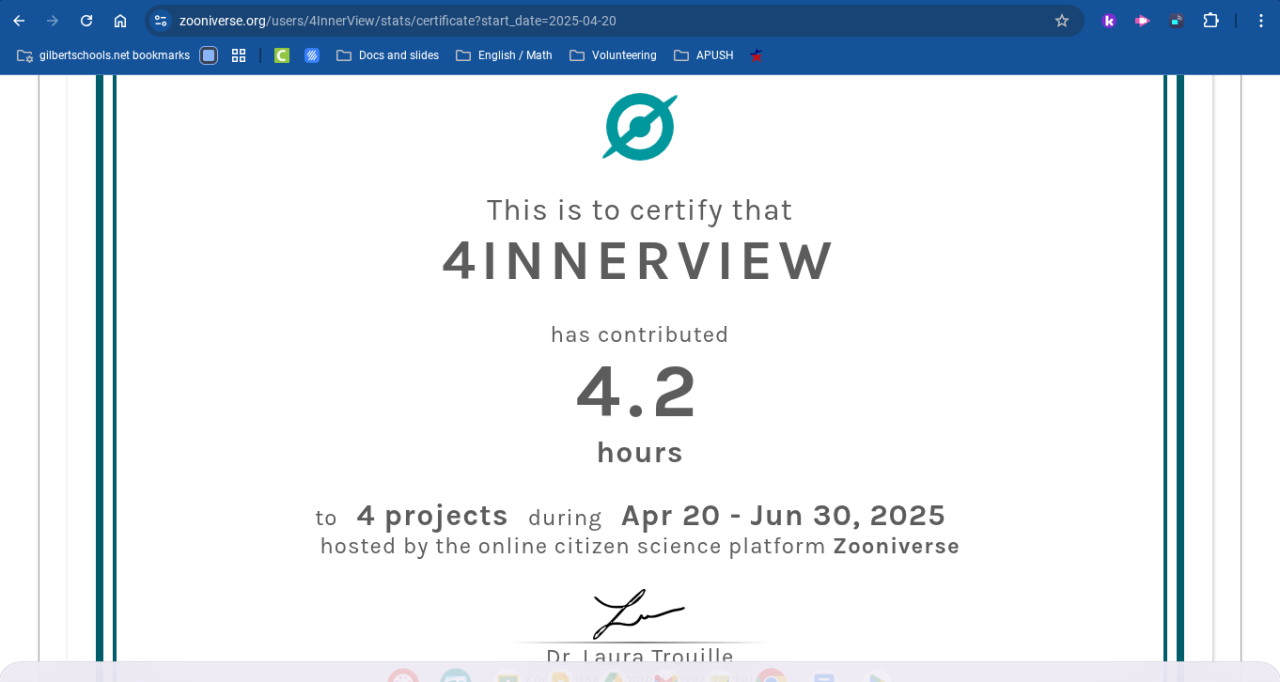The height and width of the screenshot is (682, 1280).
Task: Open gilbertschools.net bookmarks folder
Action: pyautogui.click(x=103, y=55)
